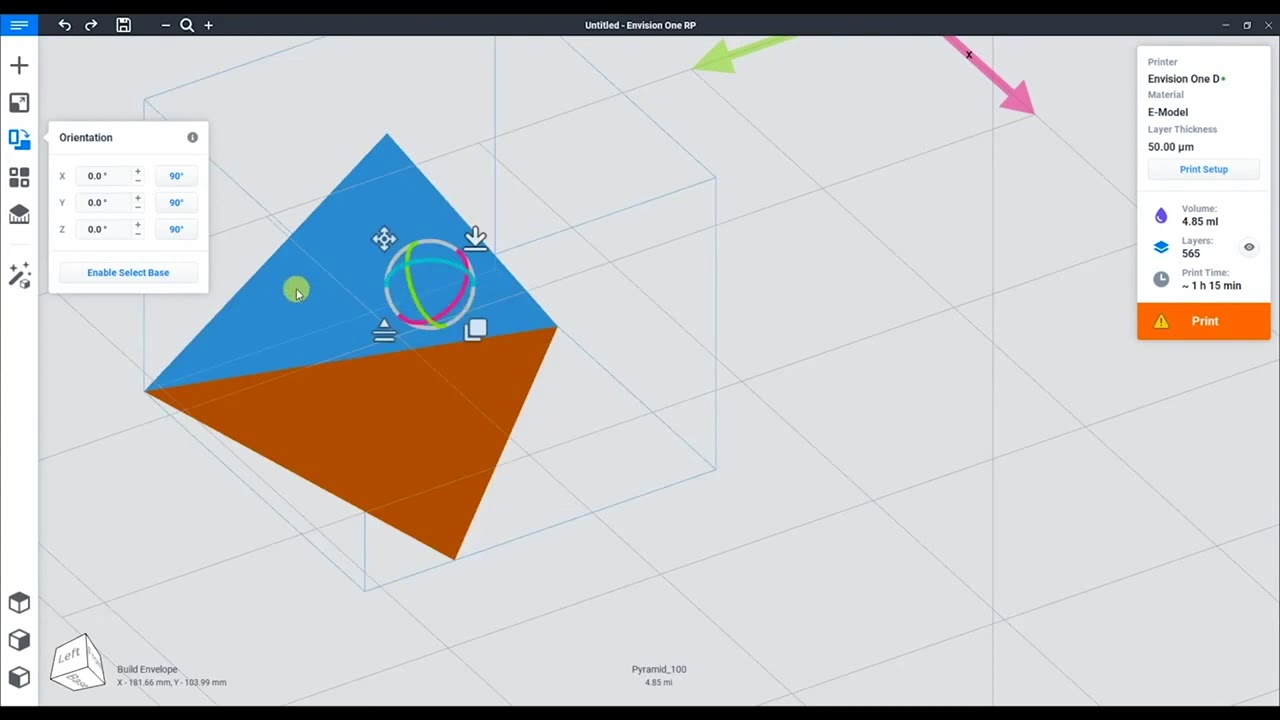Click the move gizmo handle on model

(384, 239)
